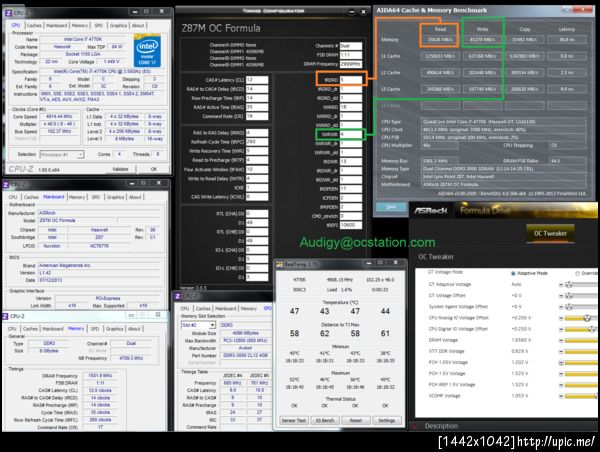600x452 pixels.
Task: Open Settings in RealTemp
Action: [x=386, y=420]
